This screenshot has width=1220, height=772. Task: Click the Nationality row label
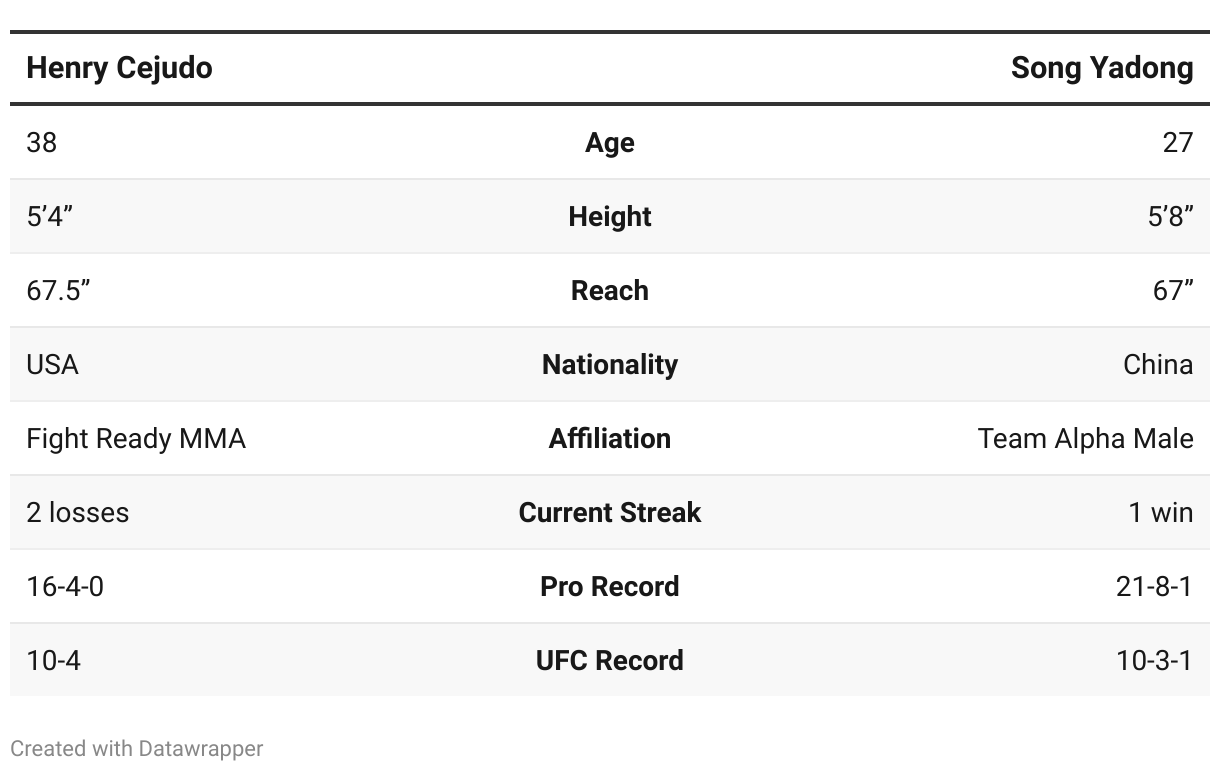click(x=609, y=365)
